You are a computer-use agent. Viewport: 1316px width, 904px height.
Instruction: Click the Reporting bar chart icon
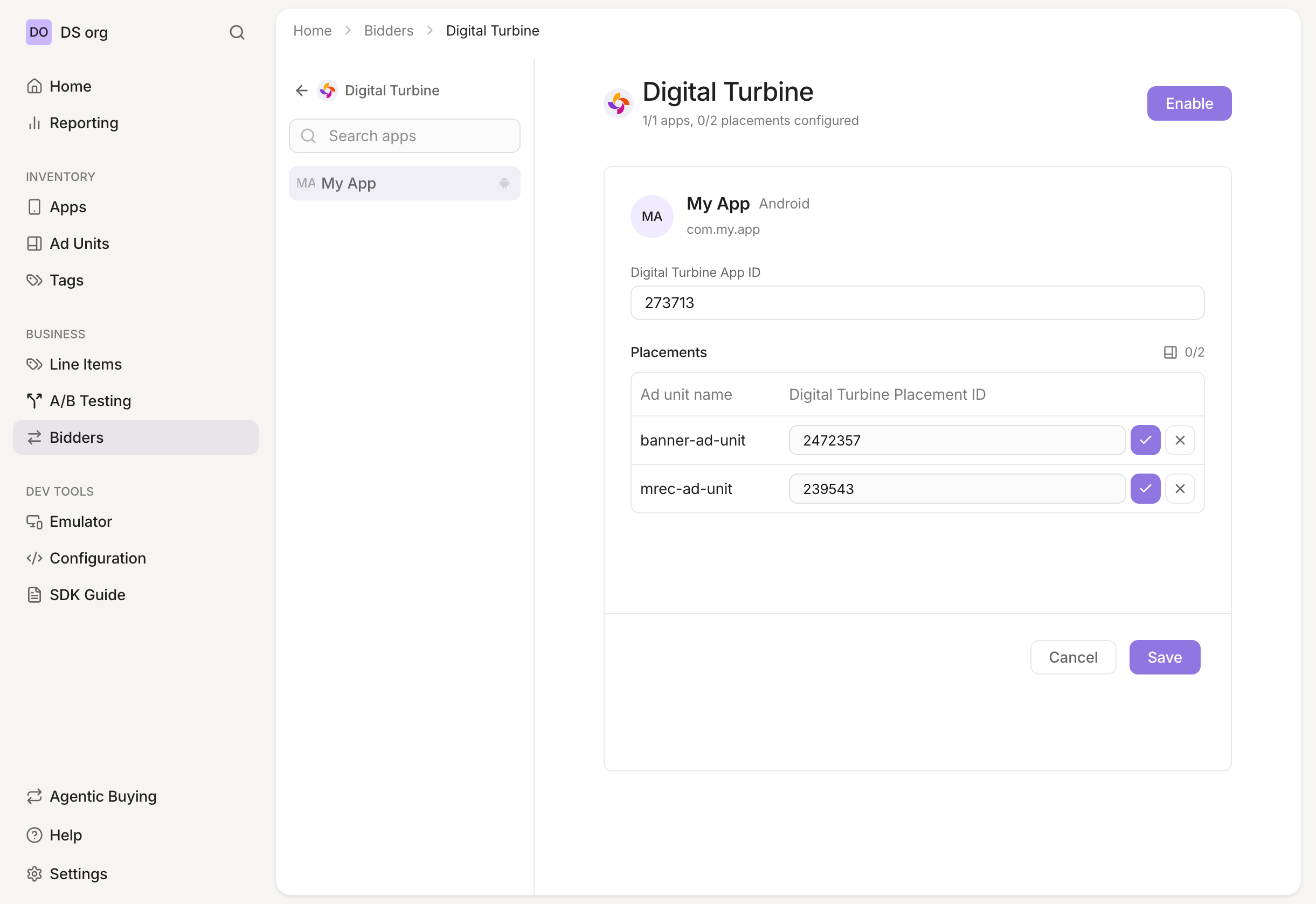[x=34, y=123]
